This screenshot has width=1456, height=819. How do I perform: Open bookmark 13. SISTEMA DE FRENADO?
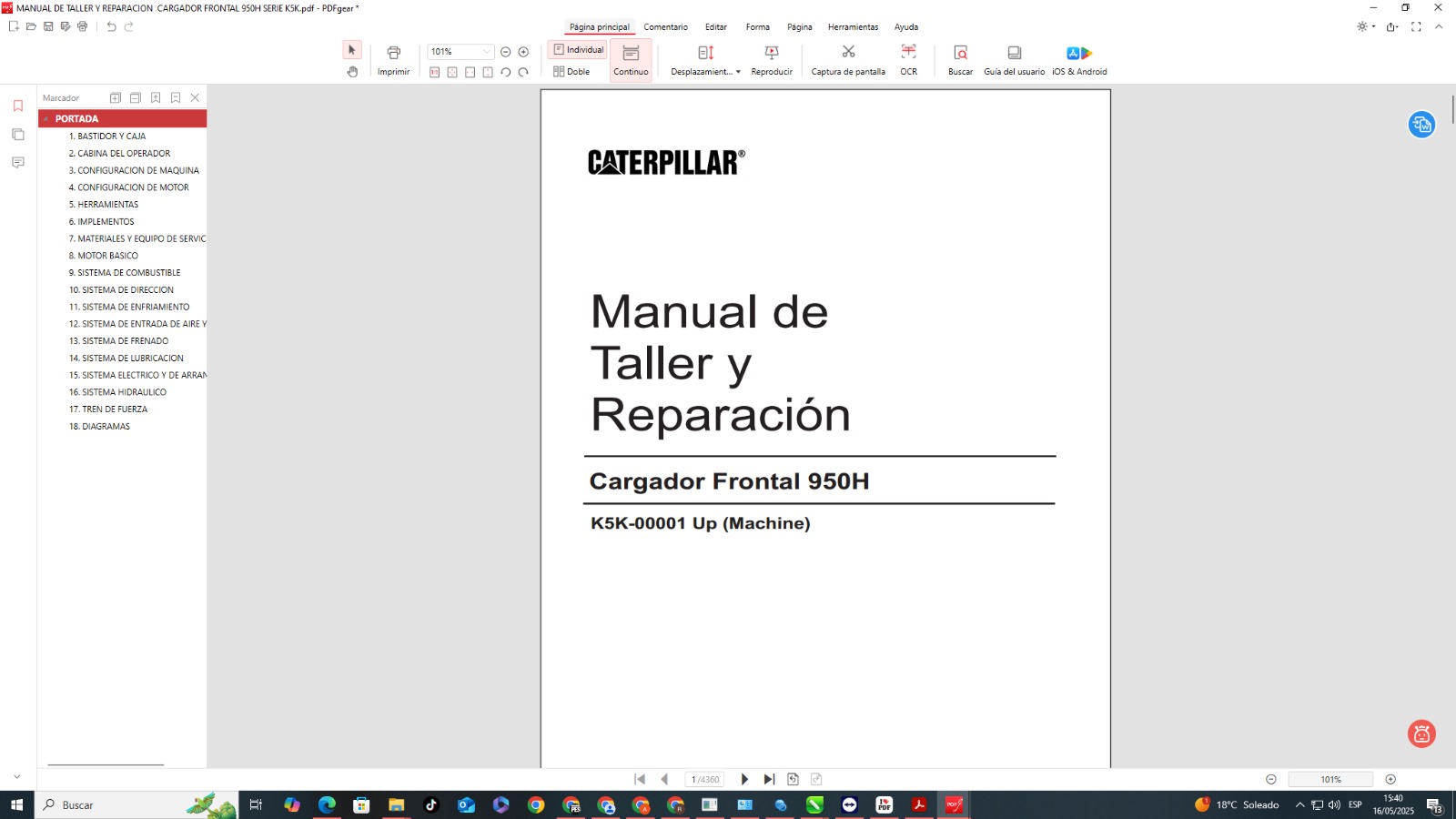pos(118,341)
